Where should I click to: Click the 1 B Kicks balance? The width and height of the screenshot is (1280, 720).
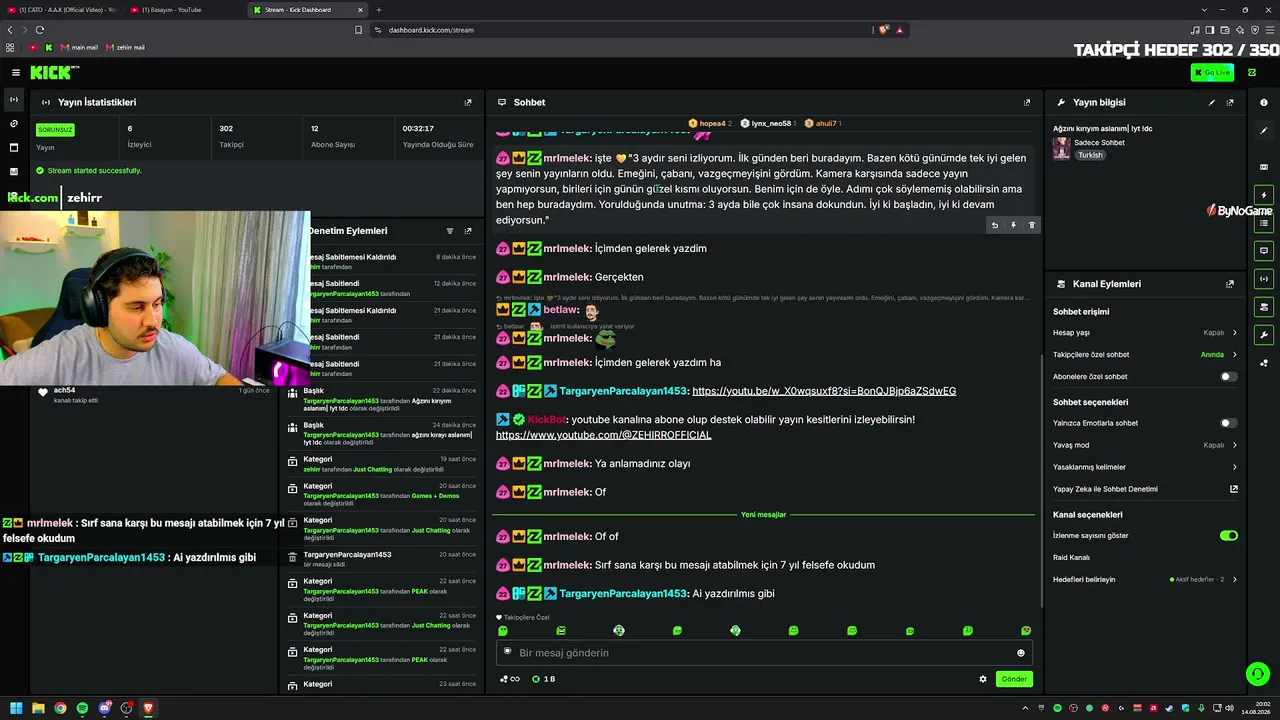(x=544, y=679)
